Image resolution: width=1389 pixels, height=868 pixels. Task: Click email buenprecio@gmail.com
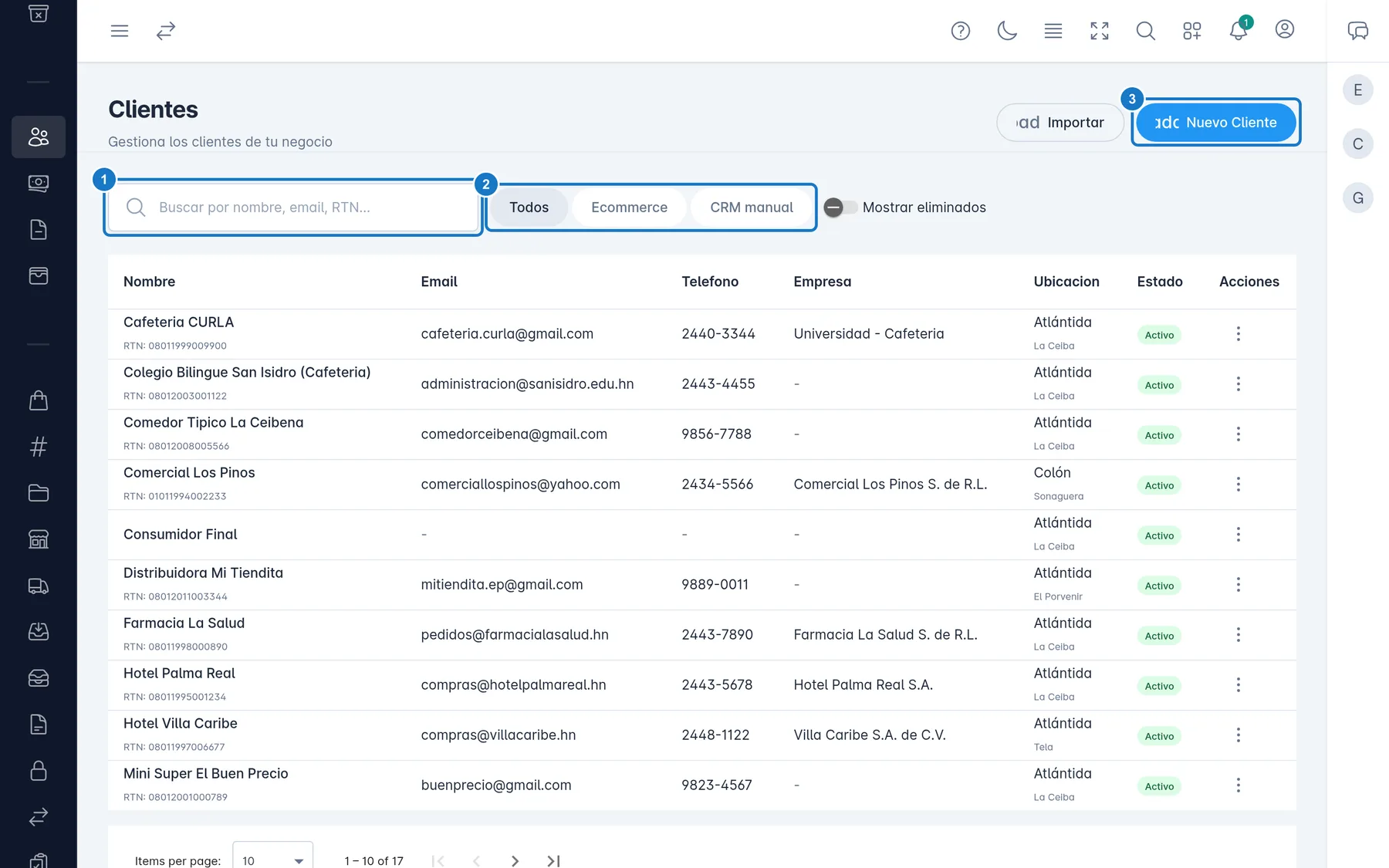click(x=496, y=785)
